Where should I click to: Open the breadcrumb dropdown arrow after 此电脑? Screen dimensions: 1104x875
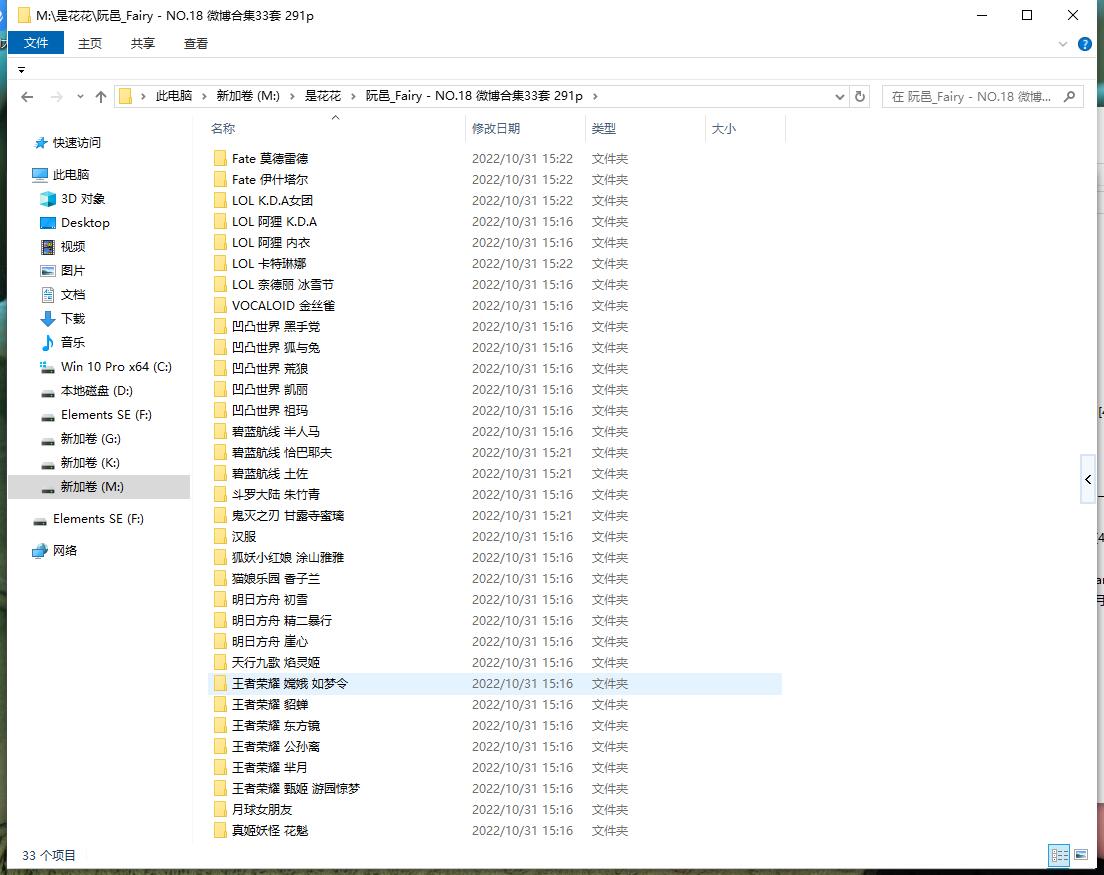tap(204, 96)
